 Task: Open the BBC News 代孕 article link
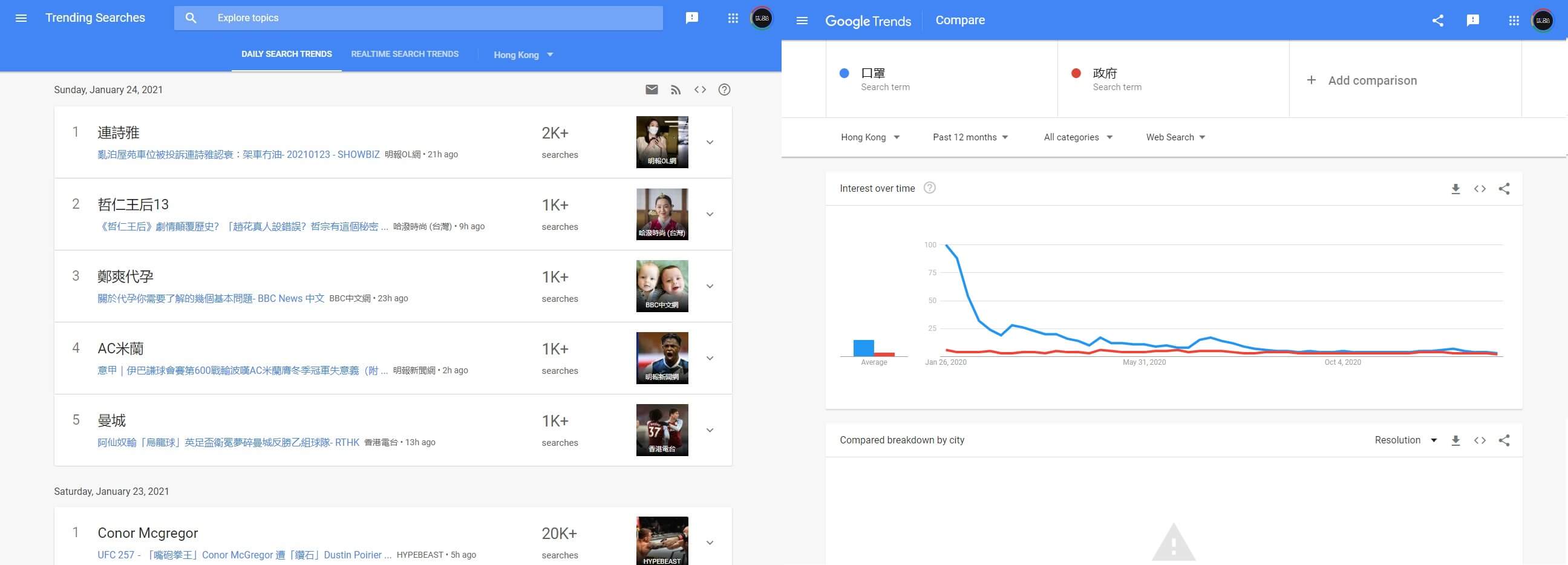click(x=211, y=298)
